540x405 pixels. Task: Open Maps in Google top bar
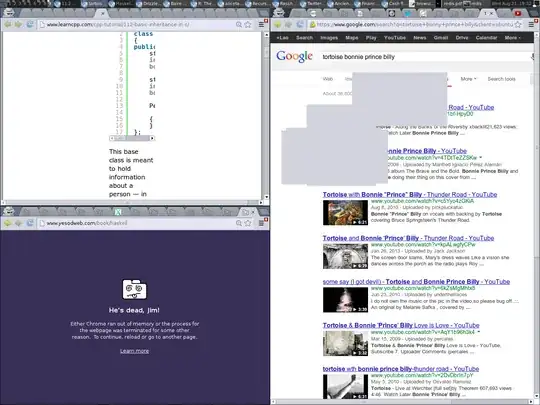[x=352, y=38]
